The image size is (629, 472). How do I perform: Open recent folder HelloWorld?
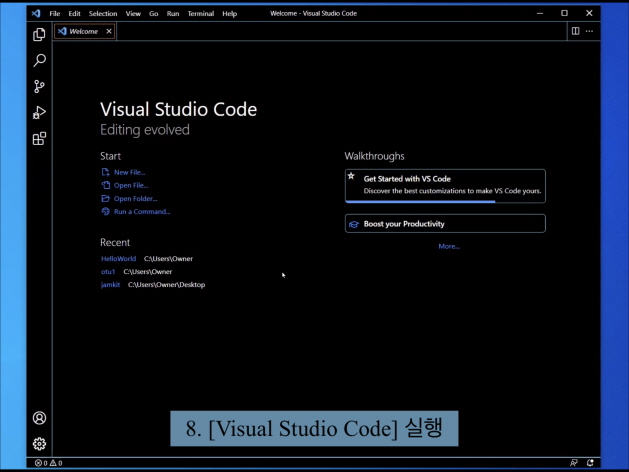click(x=118, y=259)
